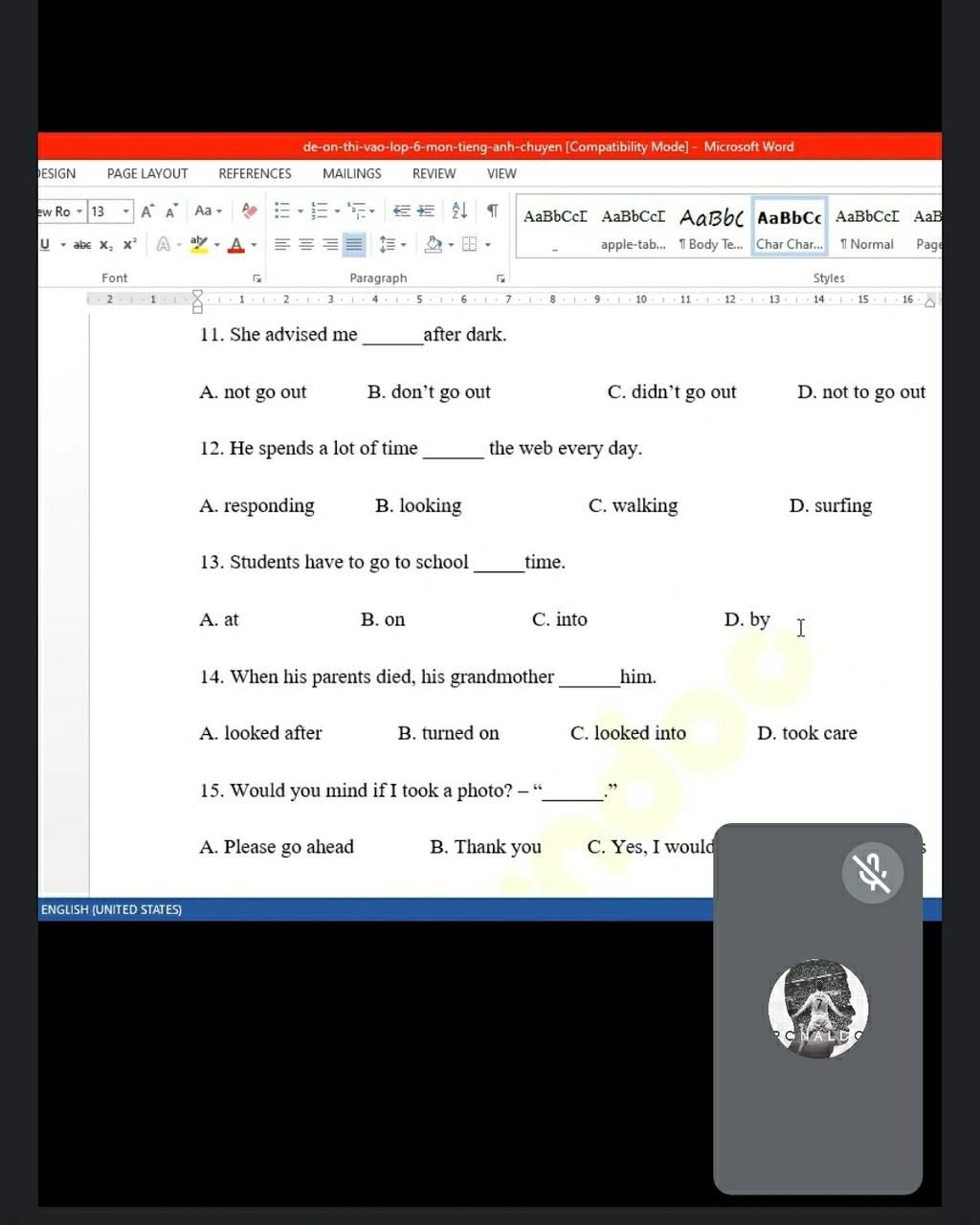Open the Design ribbon tab
The width and height of the screenshot is (980, 1225).
pos(56,173)
